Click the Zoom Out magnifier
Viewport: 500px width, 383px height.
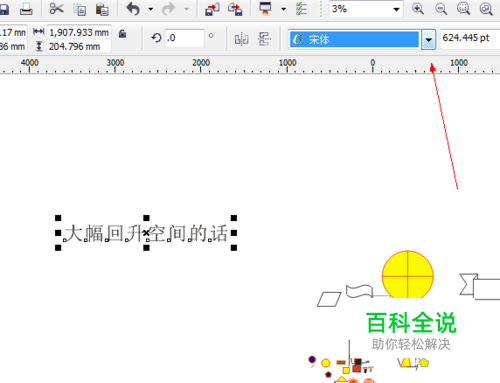[441, 9]
